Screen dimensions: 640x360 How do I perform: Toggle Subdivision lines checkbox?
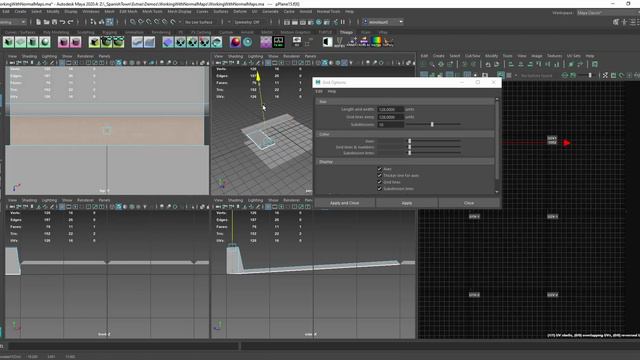click(380, 189)
